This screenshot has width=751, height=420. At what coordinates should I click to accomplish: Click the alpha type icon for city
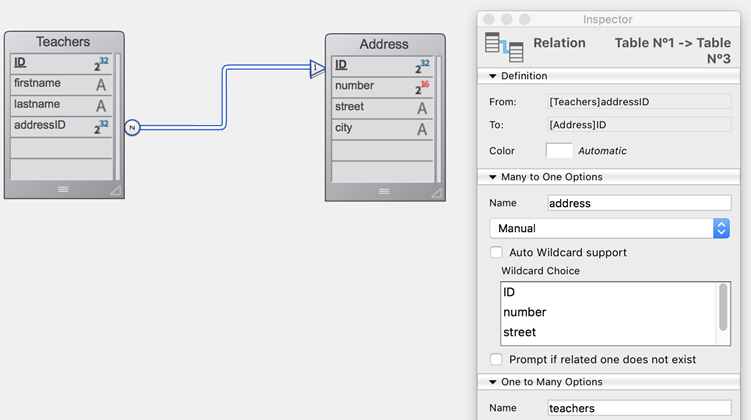422,129
